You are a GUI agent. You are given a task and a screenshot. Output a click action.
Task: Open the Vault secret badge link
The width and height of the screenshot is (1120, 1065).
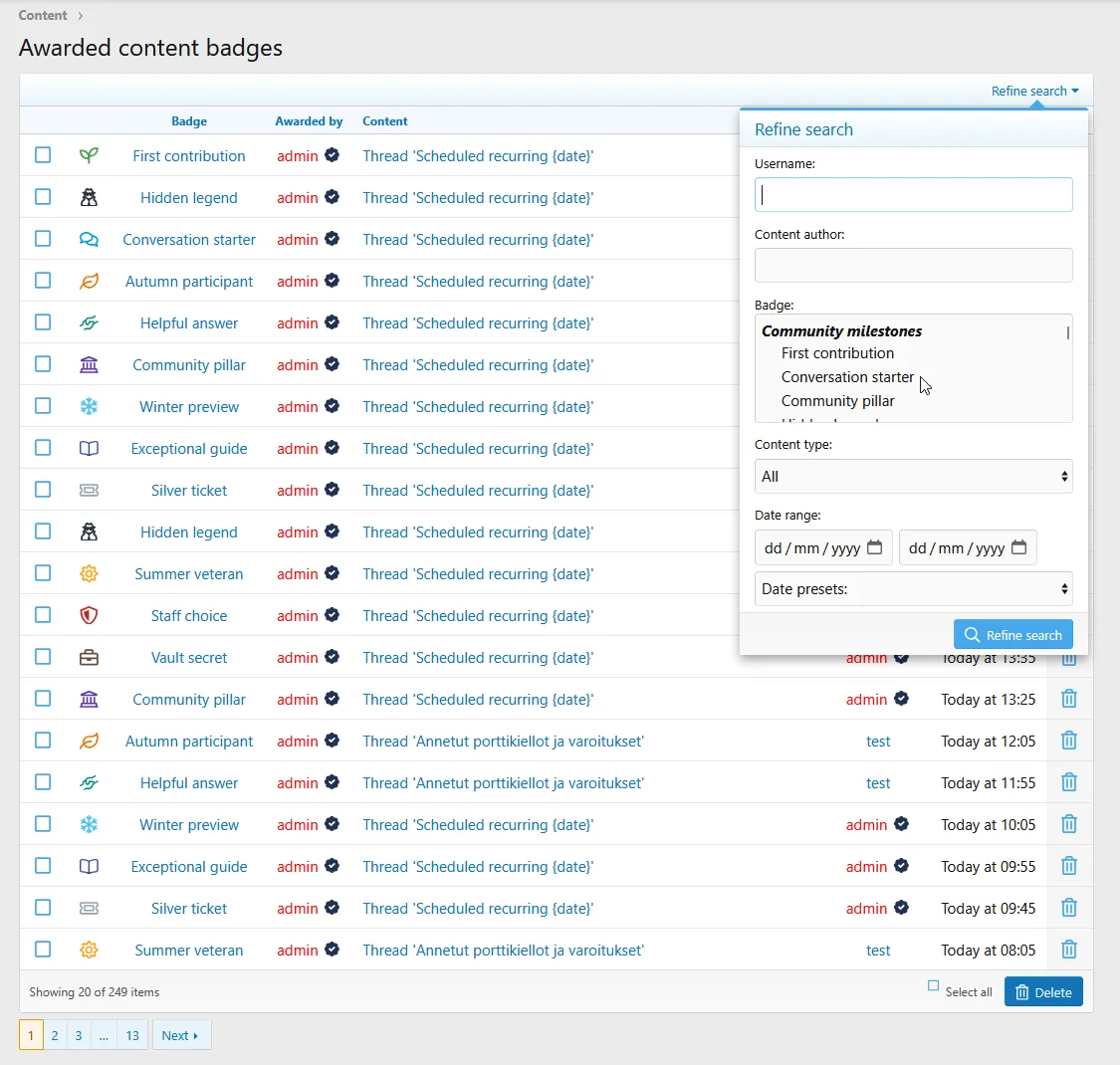pos(188,658)
